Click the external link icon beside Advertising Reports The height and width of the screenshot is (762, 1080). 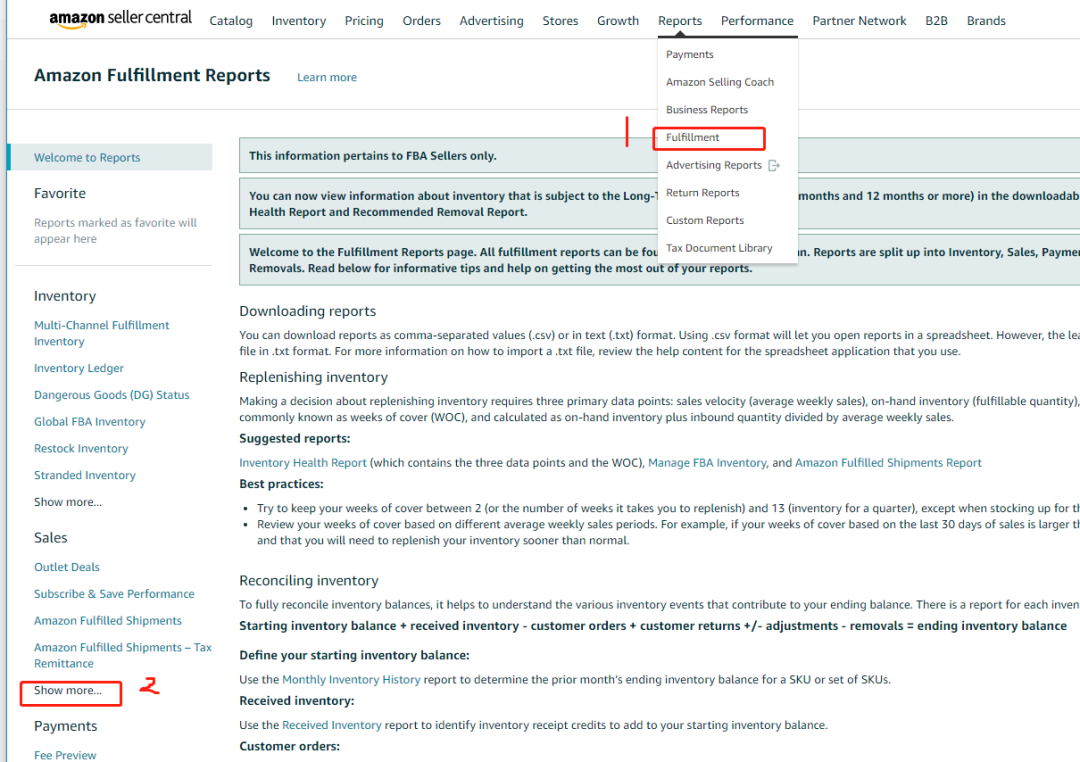pyautogui.click(x=774, y=165)
